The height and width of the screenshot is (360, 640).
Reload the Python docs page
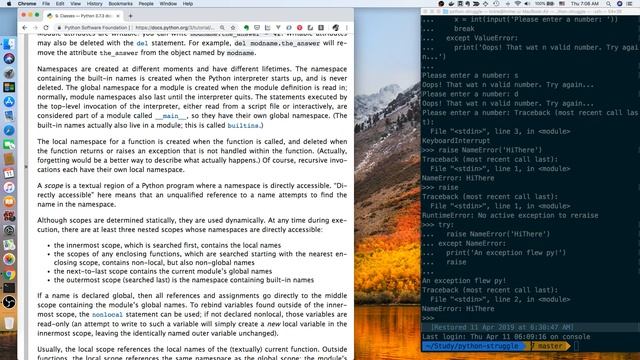pos(46,28)
